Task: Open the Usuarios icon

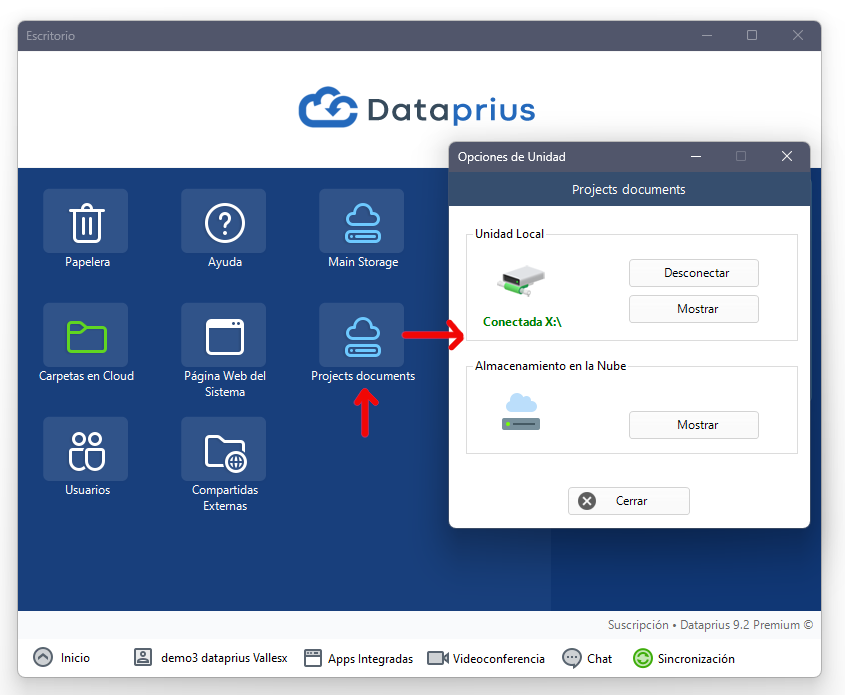Action: pyautogui.click(x=86, y=450)
